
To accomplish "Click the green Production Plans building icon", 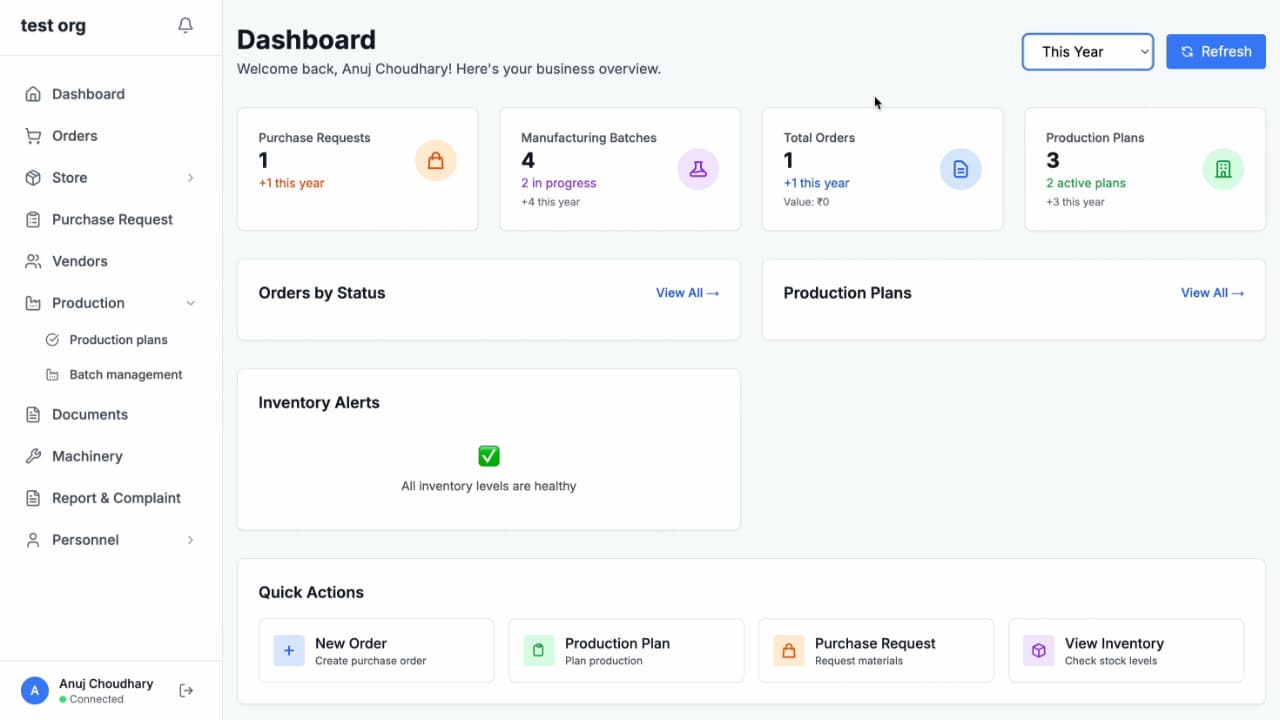I will pyautogui.click(x=1222, y=169).
